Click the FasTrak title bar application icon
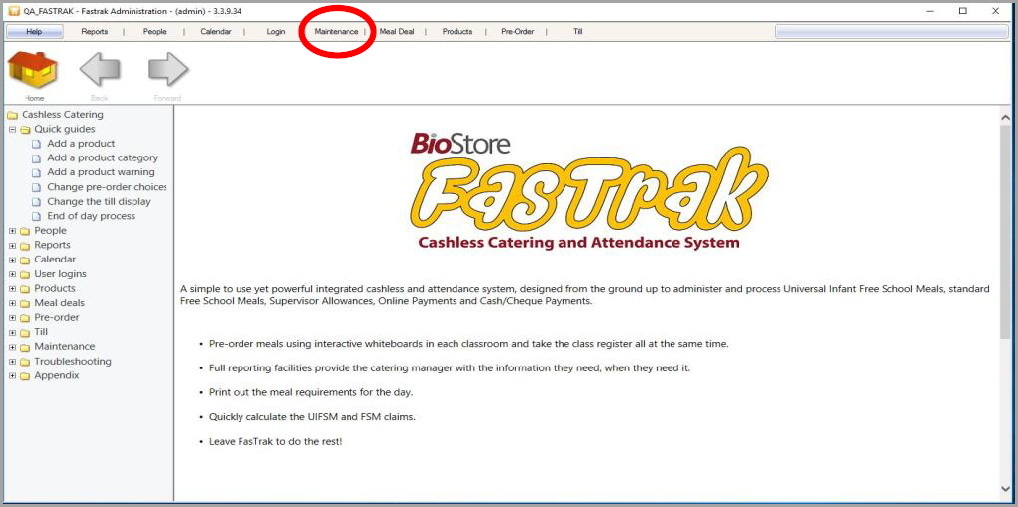Screen dimensions: 1018x507 pyautogui.click(x=12, y=11)
